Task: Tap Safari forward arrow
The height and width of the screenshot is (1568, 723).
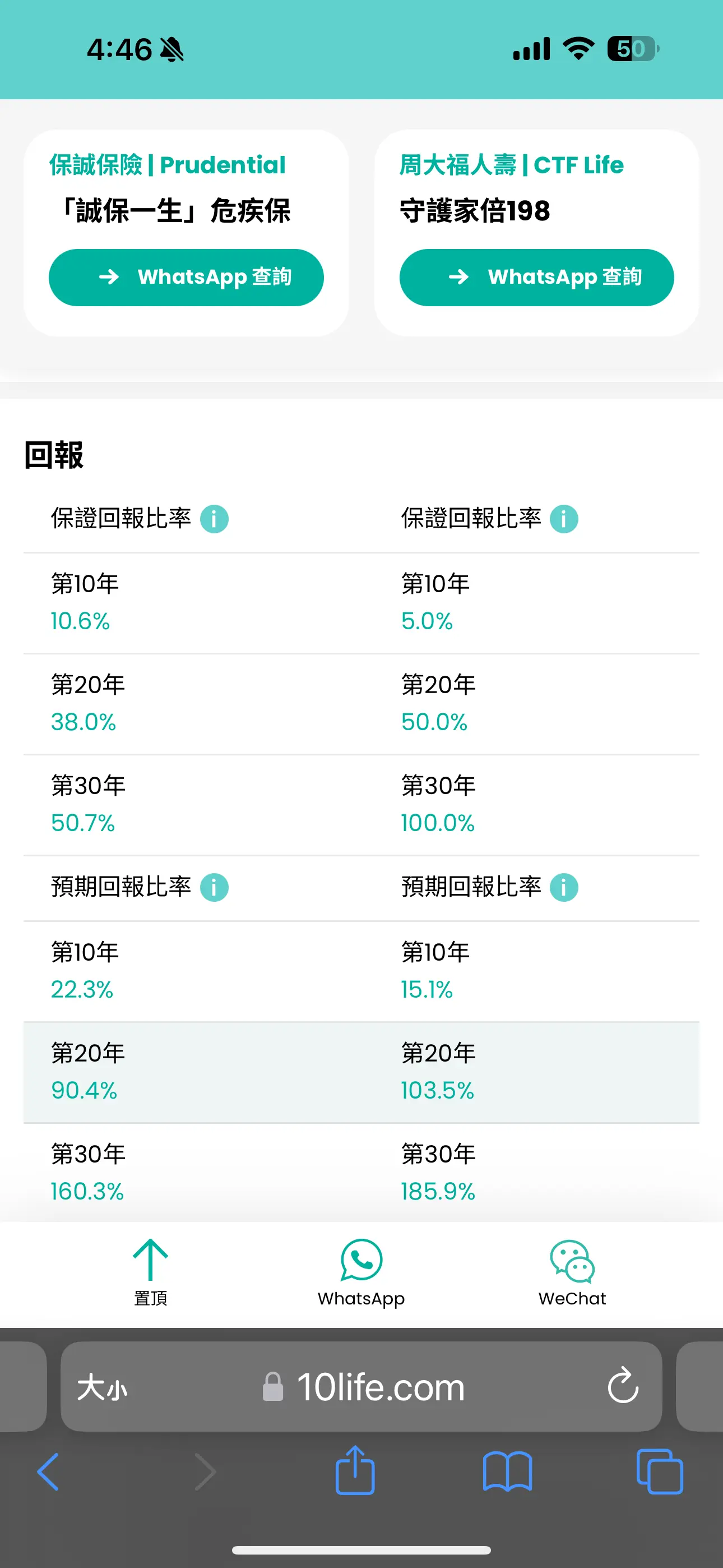Action: (205, 1472)
